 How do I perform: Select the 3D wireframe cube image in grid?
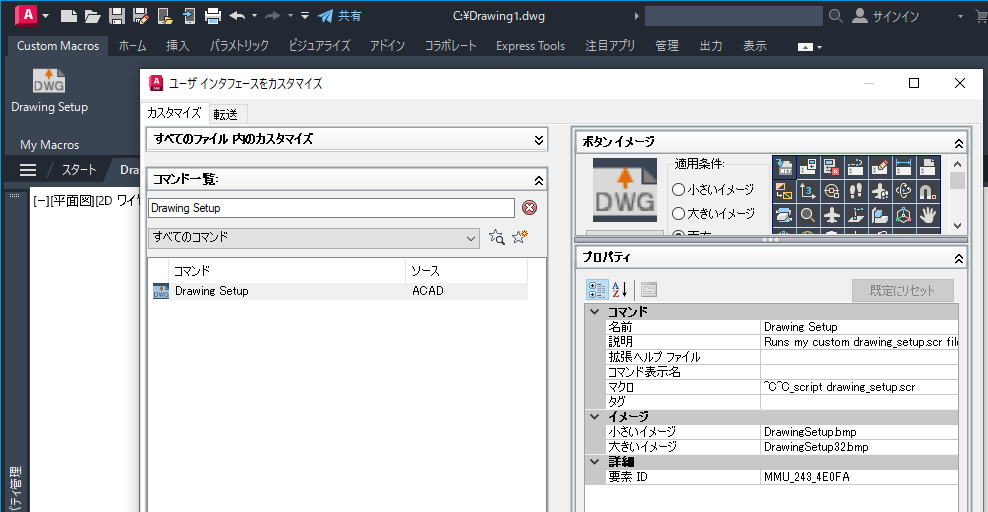(x=904, y=215)
